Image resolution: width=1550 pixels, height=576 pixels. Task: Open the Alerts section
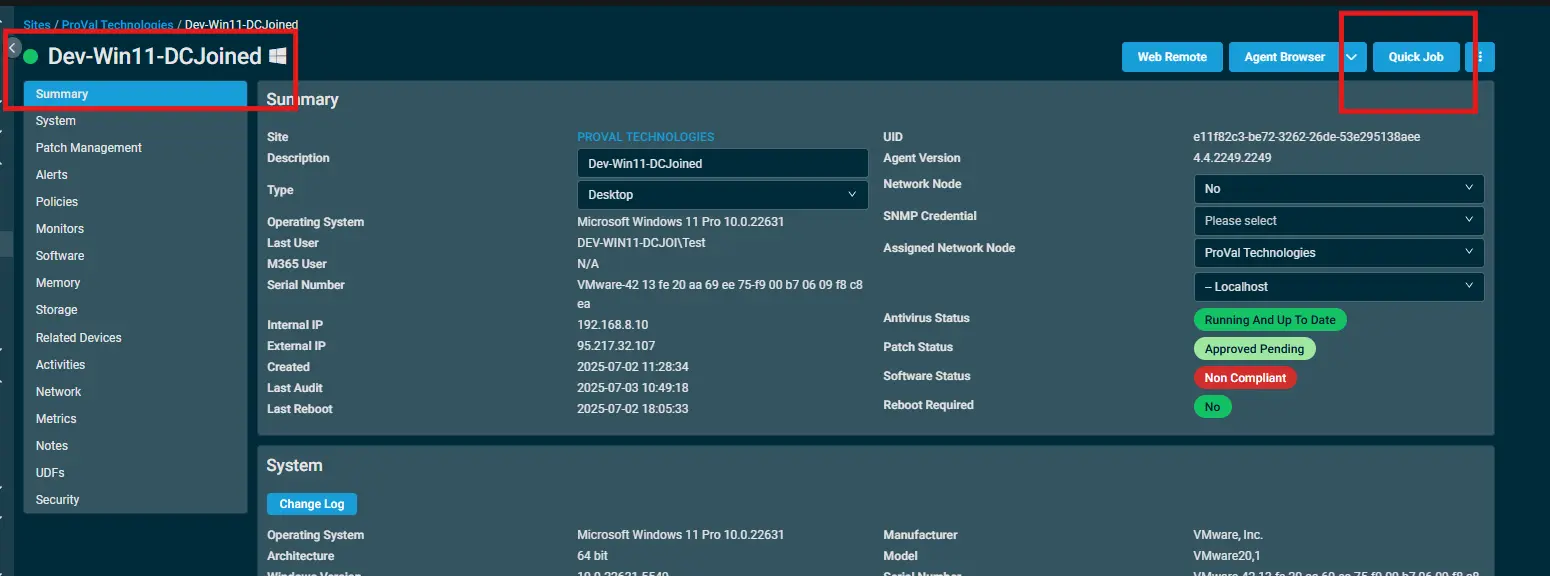[x=135, y=175]
